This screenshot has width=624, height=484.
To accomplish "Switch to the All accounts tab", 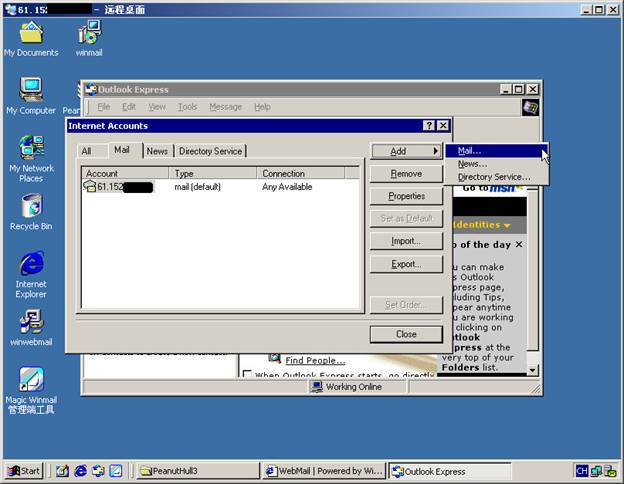I will [87, 151].
